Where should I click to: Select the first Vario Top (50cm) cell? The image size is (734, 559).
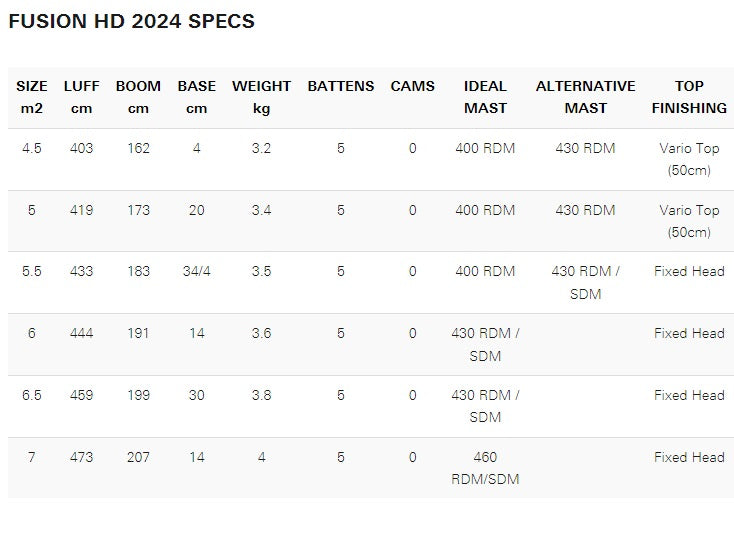[x=689, y=158]
